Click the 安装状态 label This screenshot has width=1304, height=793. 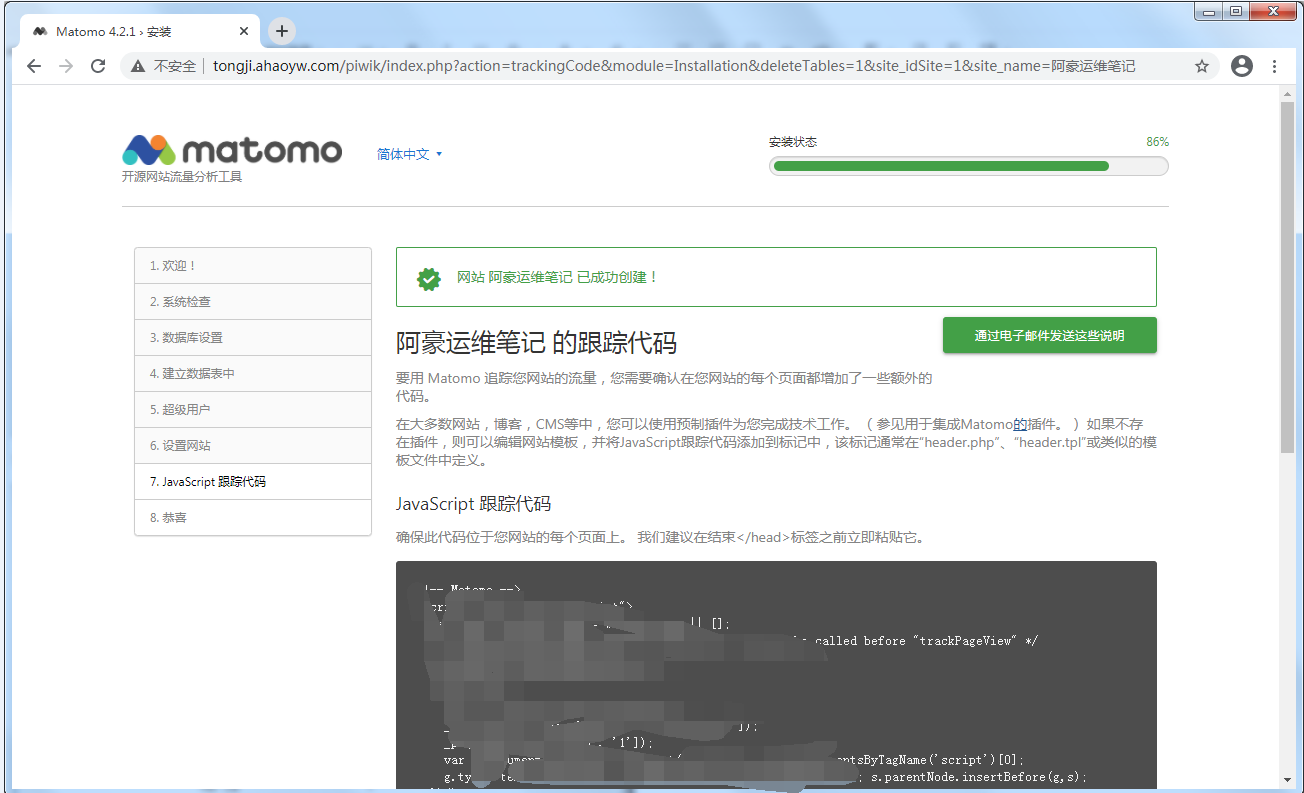coord(793,142)
